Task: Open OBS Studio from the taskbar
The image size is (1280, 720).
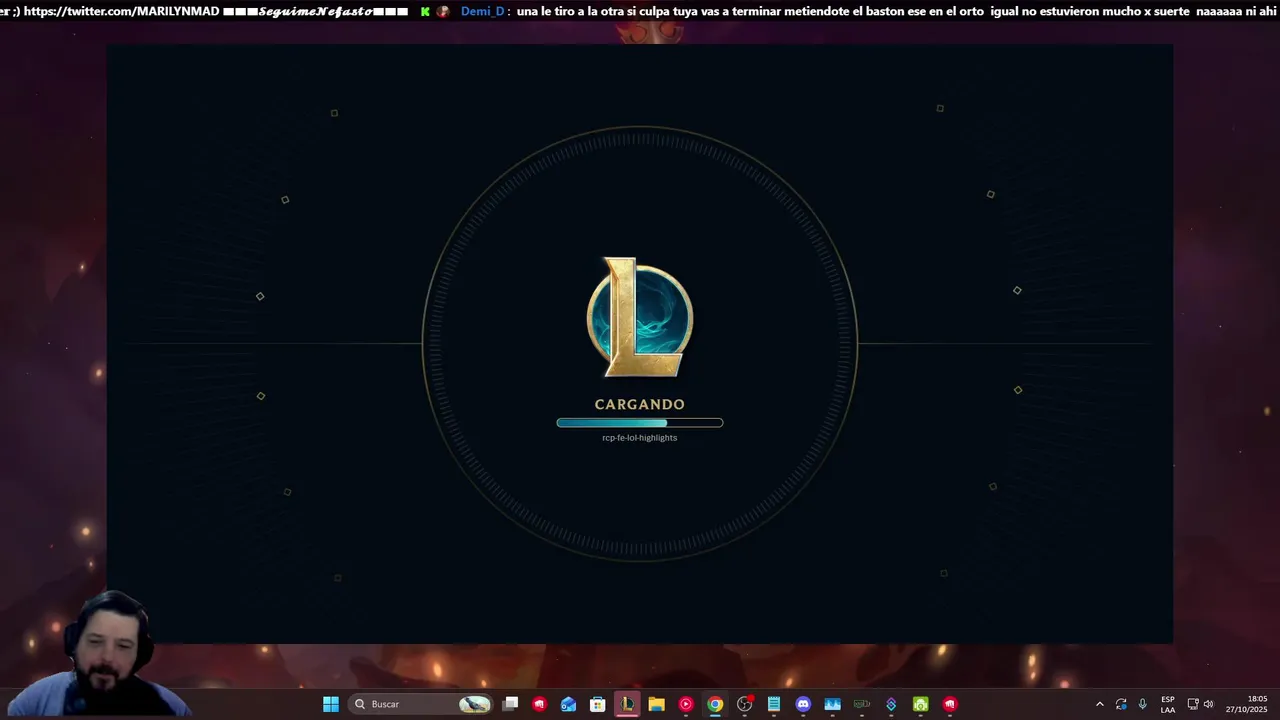Action: [x=744, y=704]
